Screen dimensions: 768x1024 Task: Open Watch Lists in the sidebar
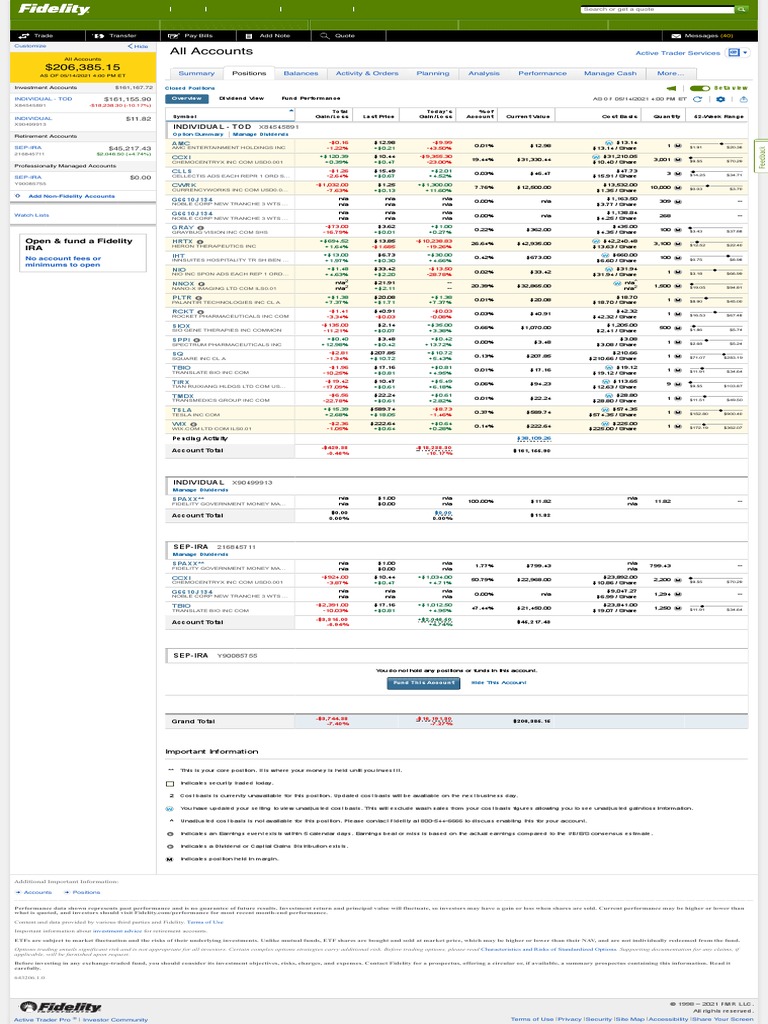click(x=31, y=215)
